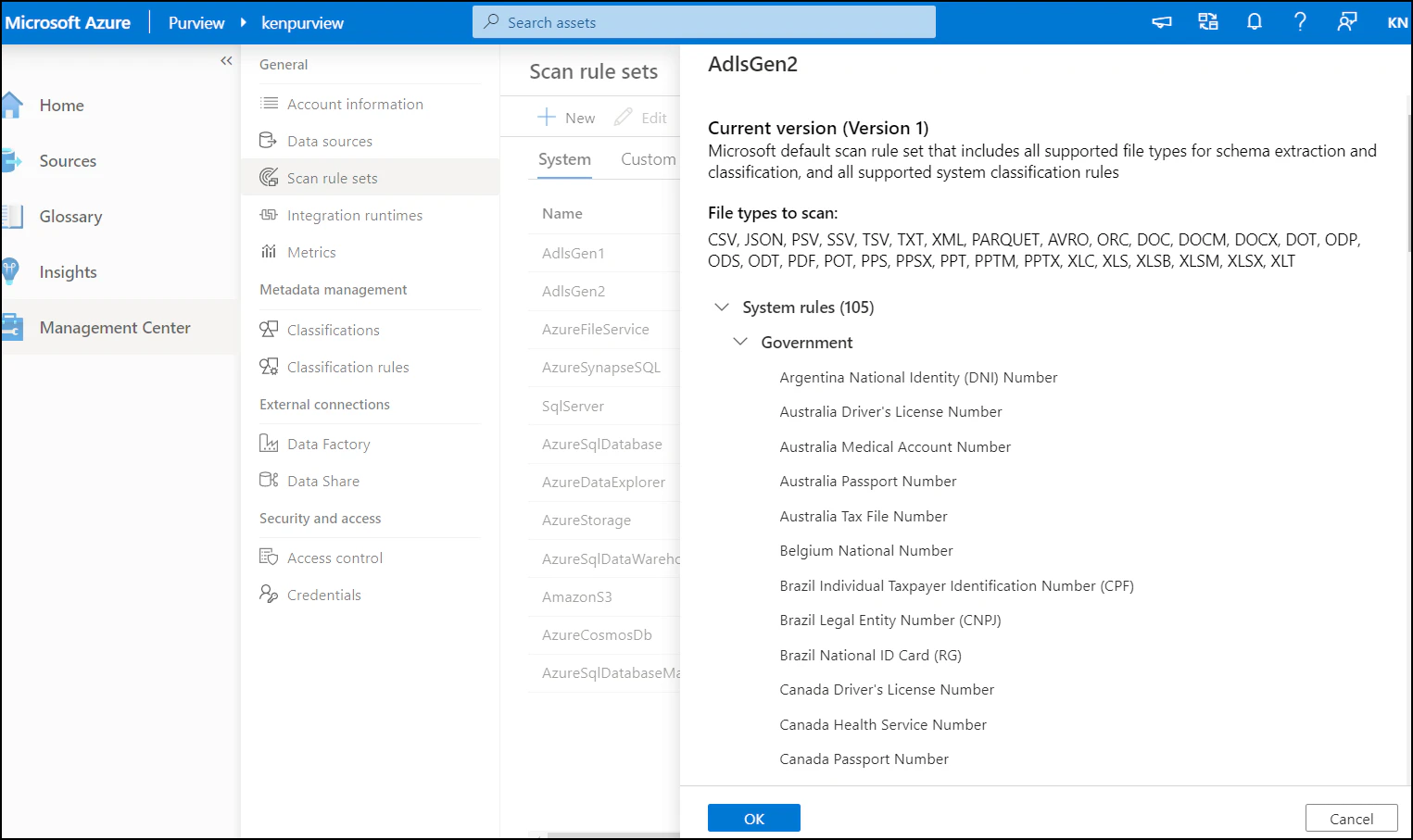
Task: Click the plus icon for New rule set
Action: (547, 118)
